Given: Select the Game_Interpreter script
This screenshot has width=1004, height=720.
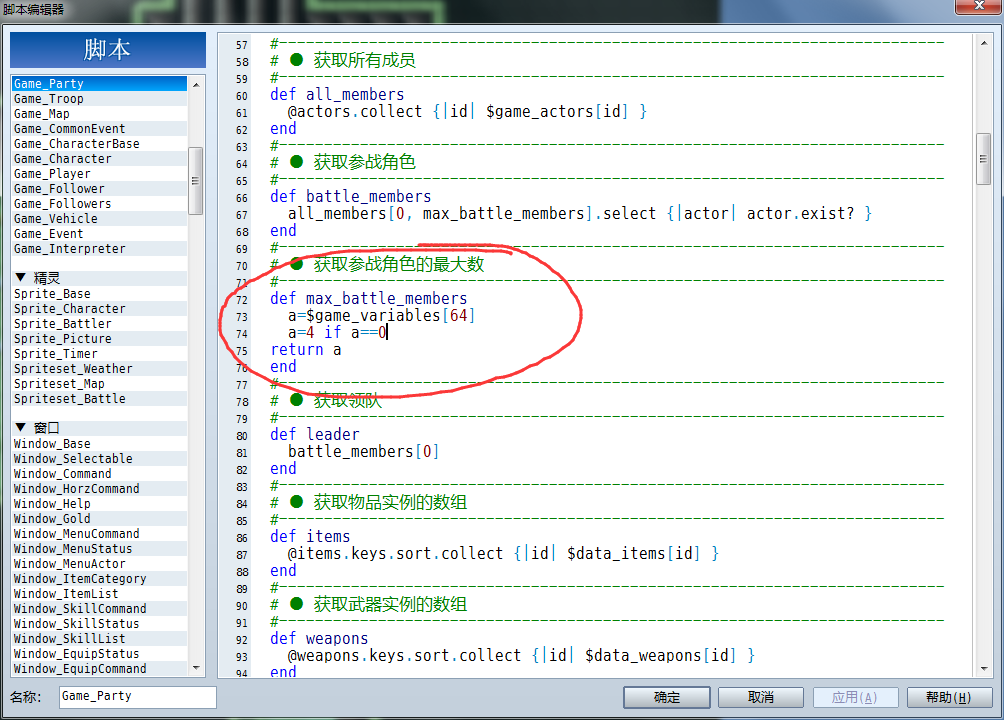Looking at the screenshot, I should pyautogui.click(x=99, y=249).
